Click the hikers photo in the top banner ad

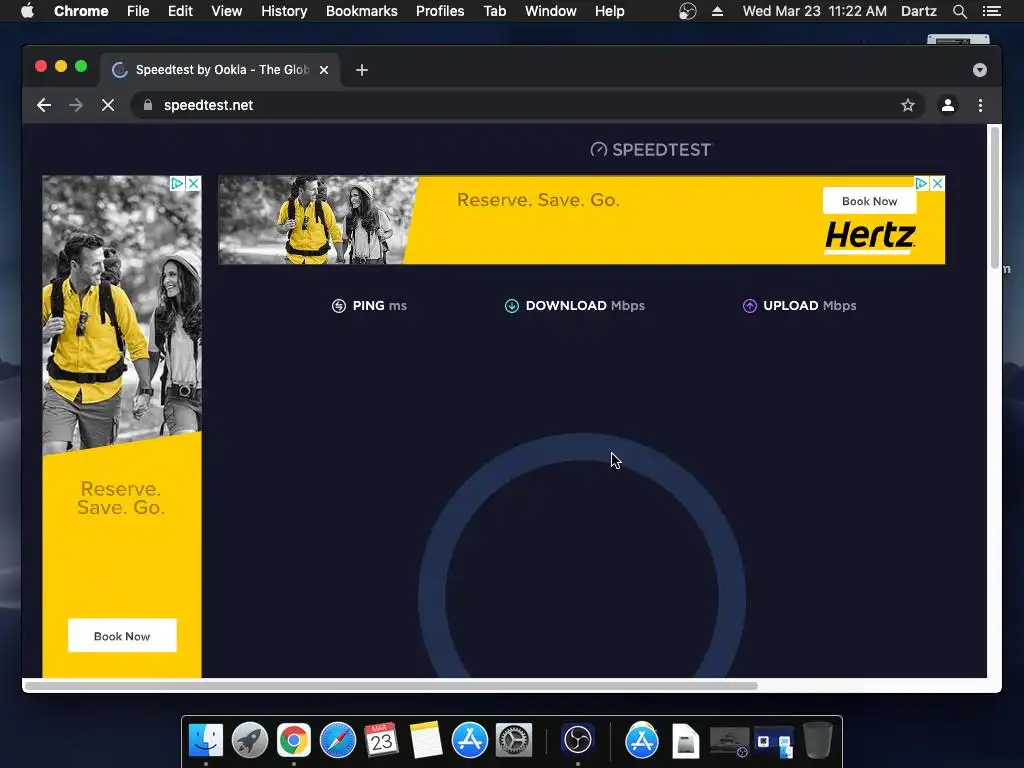pos(317,220)
